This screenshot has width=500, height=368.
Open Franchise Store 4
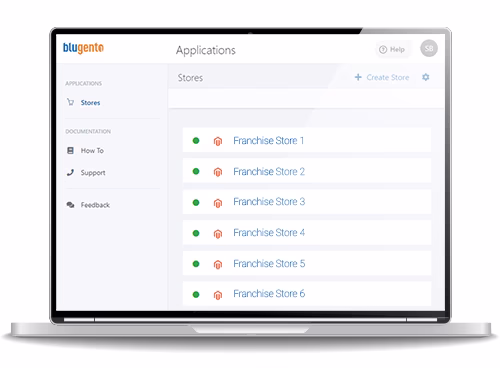269,233
